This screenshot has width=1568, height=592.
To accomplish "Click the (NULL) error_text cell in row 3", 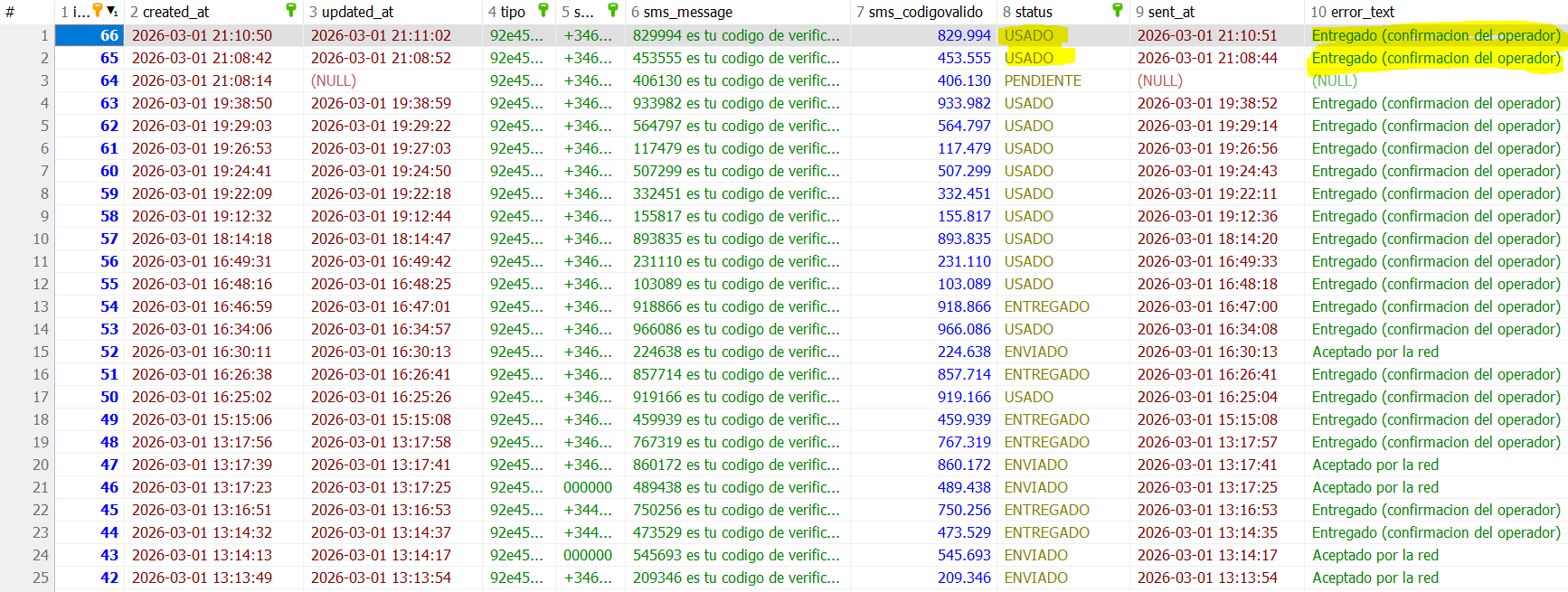I will [1335, 80].
